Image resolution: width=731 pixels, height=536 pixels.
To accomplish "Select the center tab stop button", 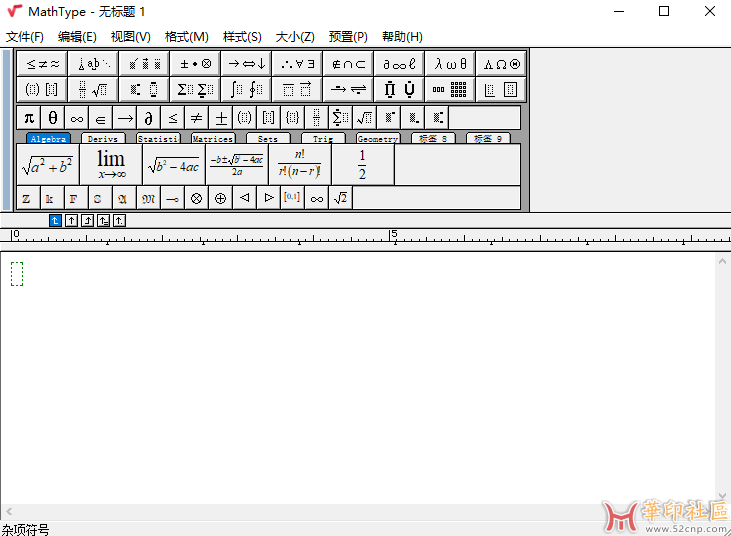I will point(71,220).
